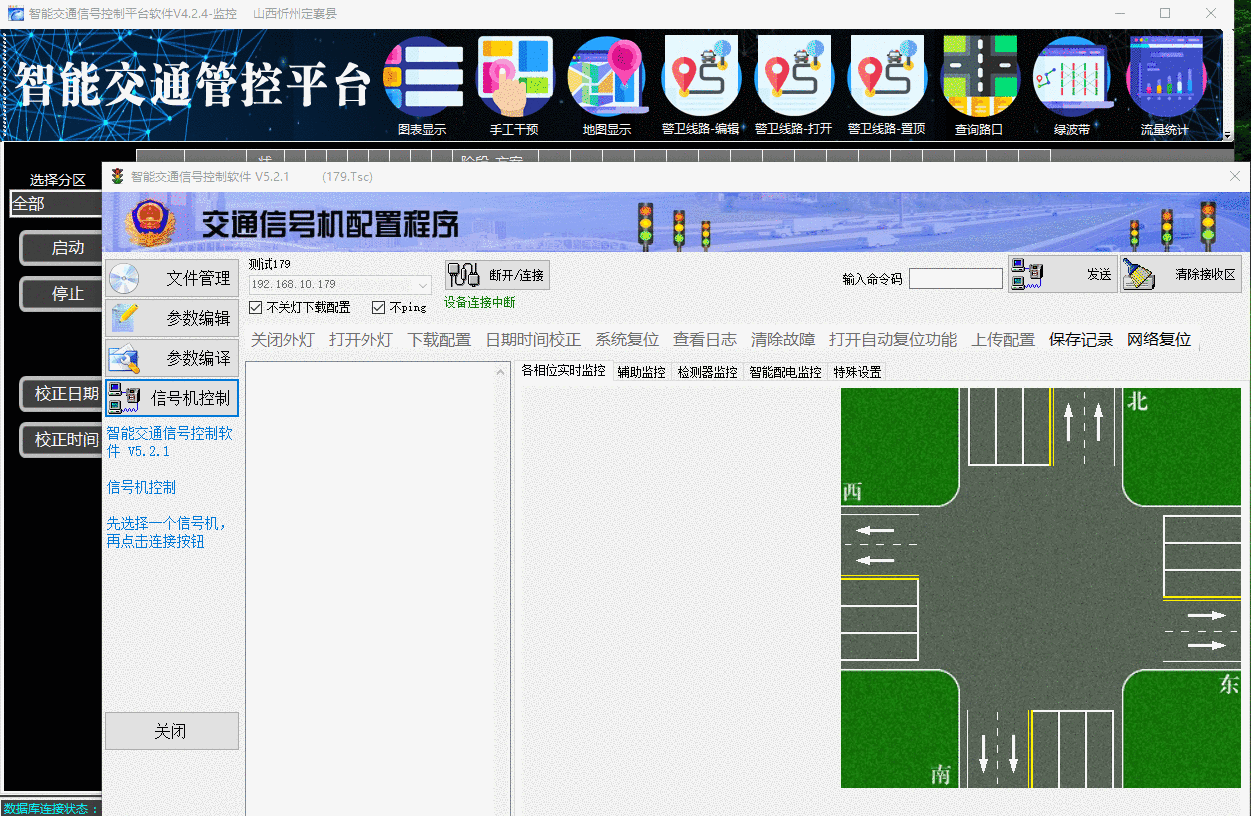The image size is (1251, 816).
Task: Click the 警卫线路-置顶 route pin icon
Action: [x=886, y=78]
